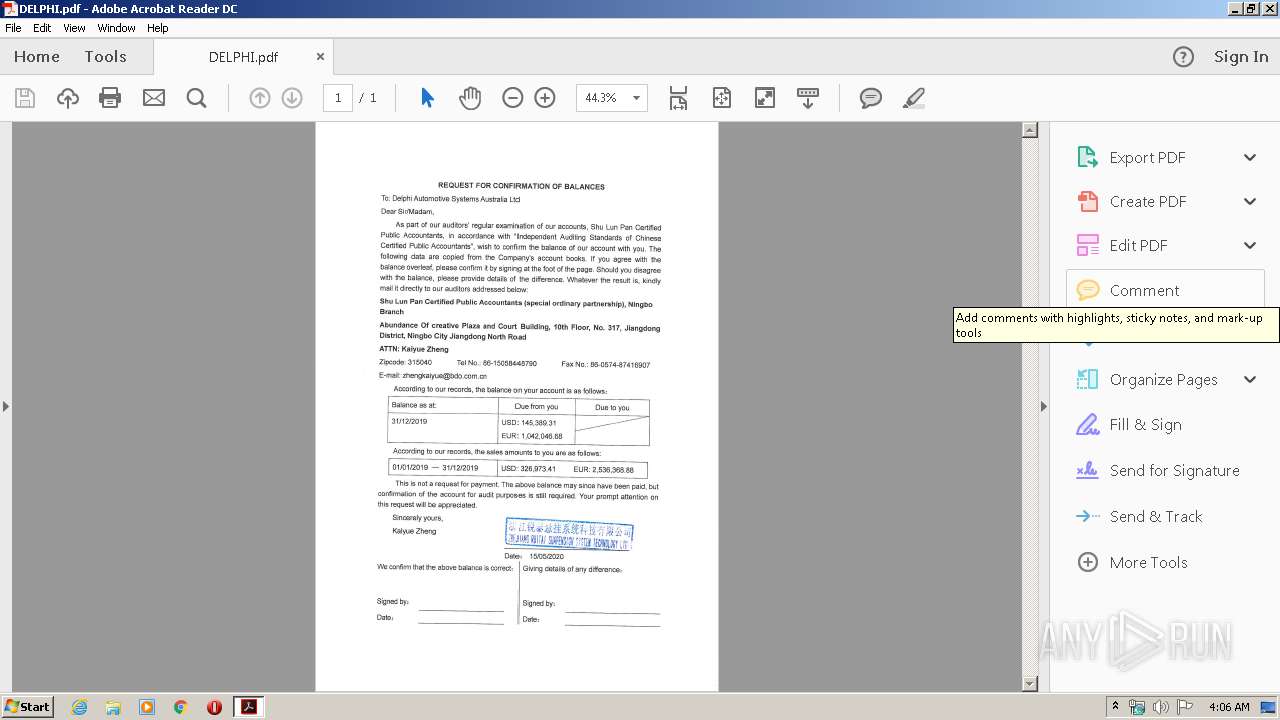Screen dimensions: 1280x720
Task: Switch to the Tools tab
Action: click(x=105, y=57)
